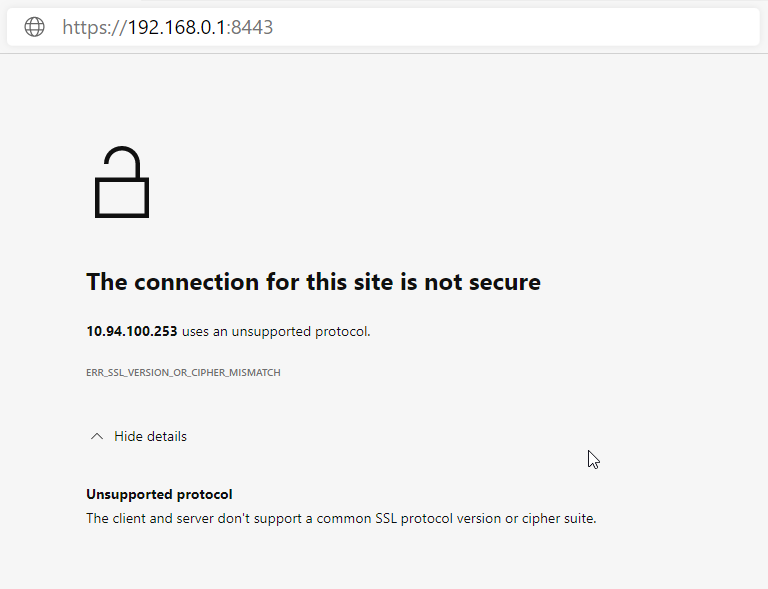Click the "Unsupported protocol" subheading
768x589 pixels.
pos(159,494)
